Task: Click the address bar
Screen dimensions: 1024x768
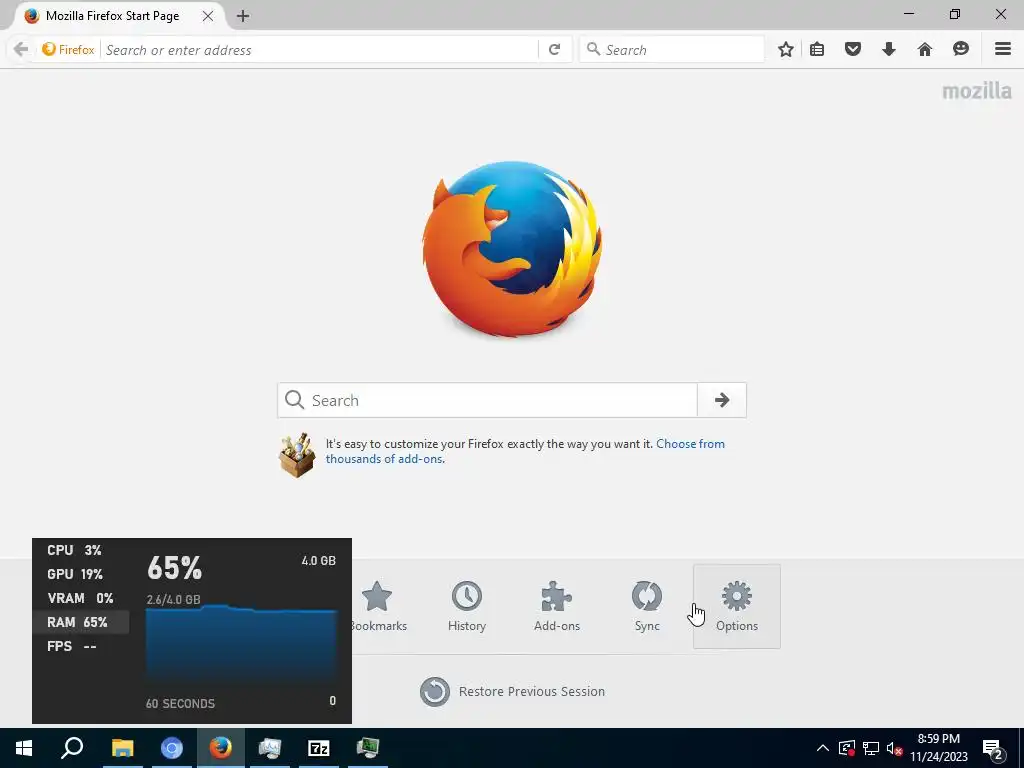Action: [320, 50]
